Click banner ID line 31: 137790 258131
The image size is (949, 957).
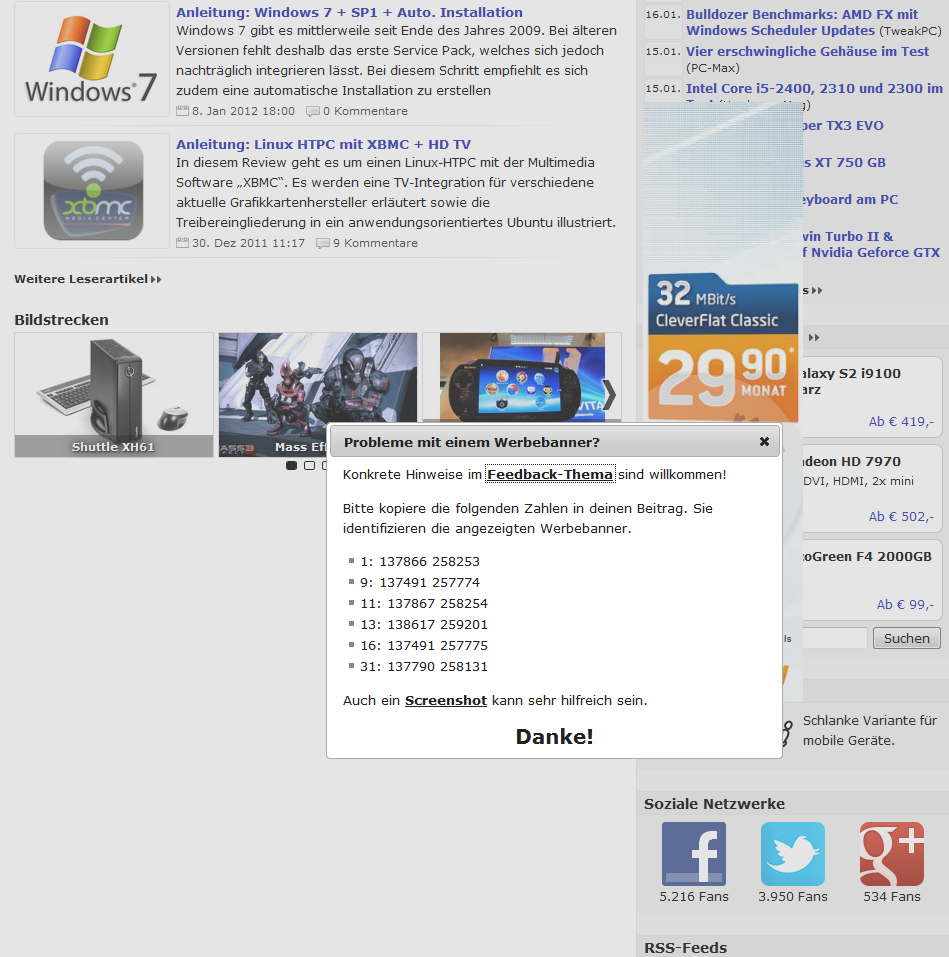pos(424,666)
